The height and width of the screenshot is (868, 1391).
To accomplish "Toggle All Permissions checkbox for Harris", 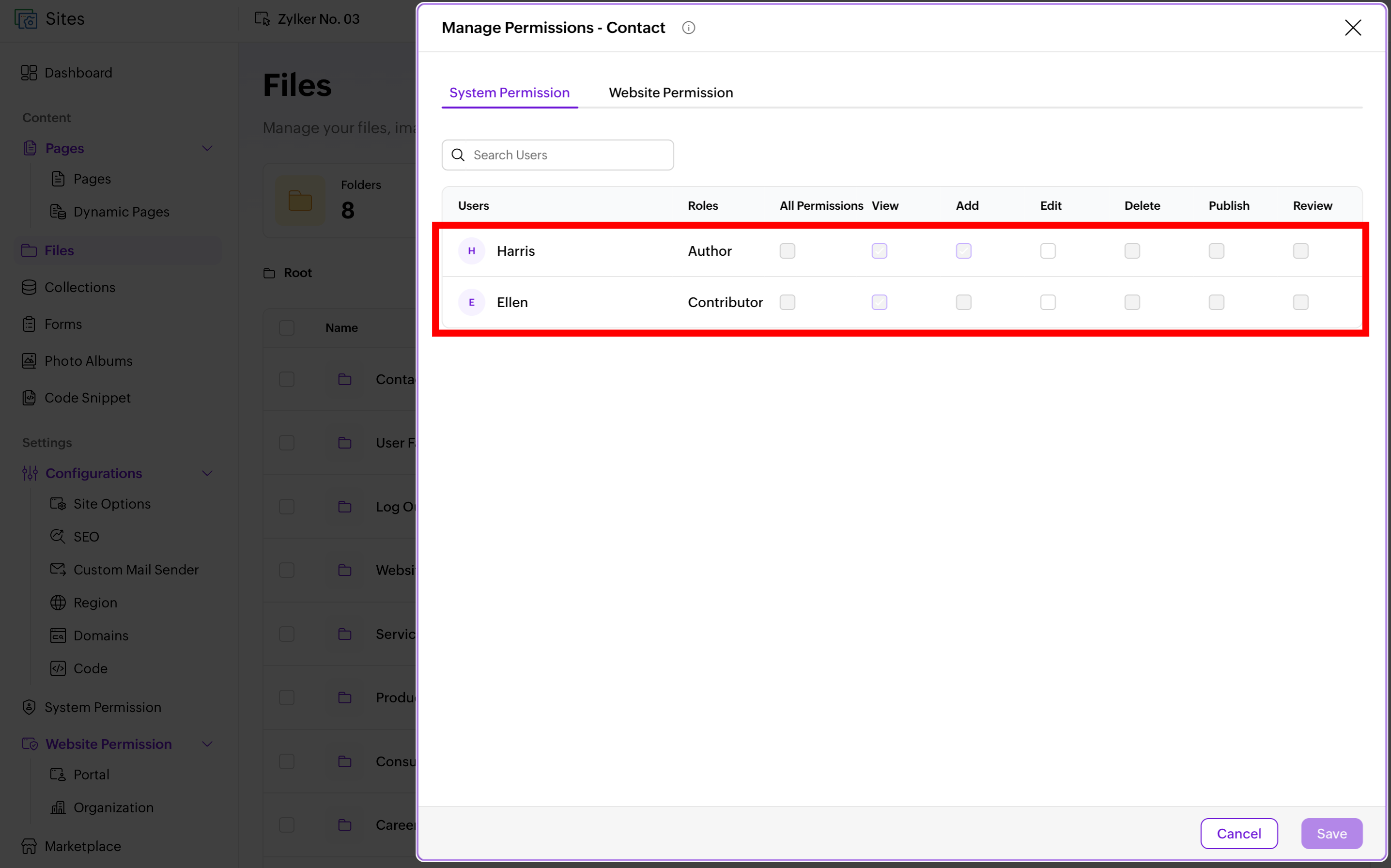I will (787, 251).
